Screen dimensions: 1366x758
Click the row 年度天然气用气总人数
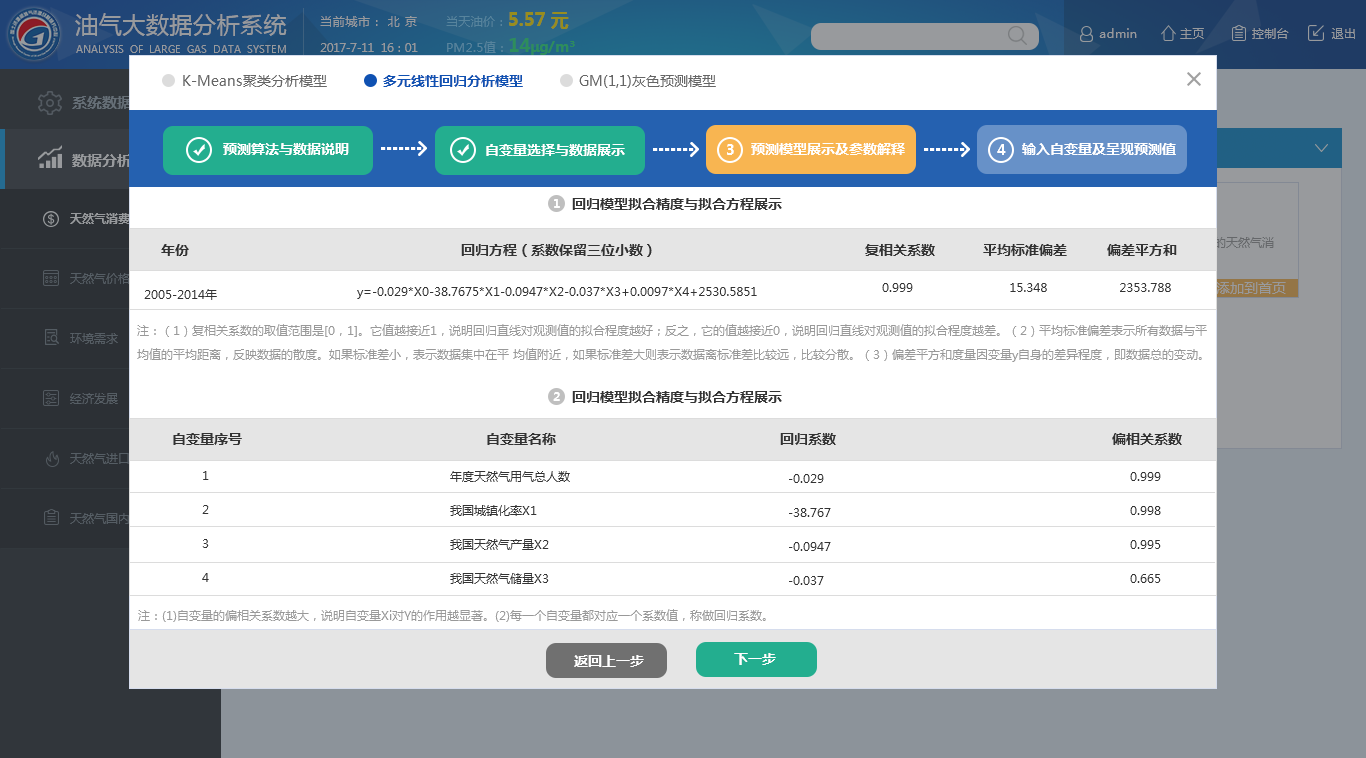pyautogui.click(x=672, y=478)
